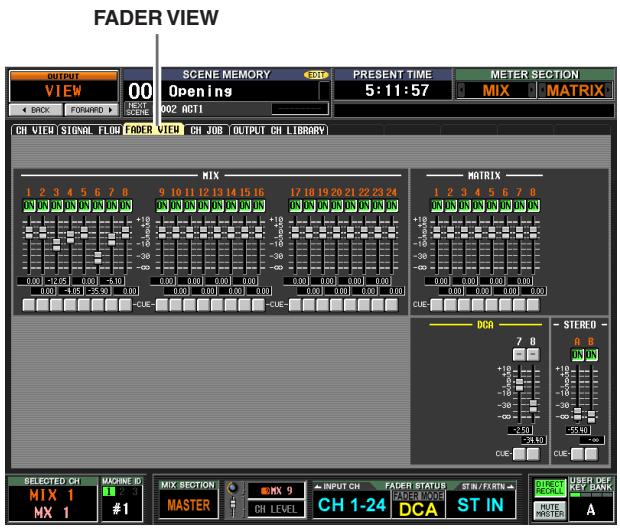Click the DCA 8 mute button
This screenshot has height=529, width=620.
(x=533, y=355)
